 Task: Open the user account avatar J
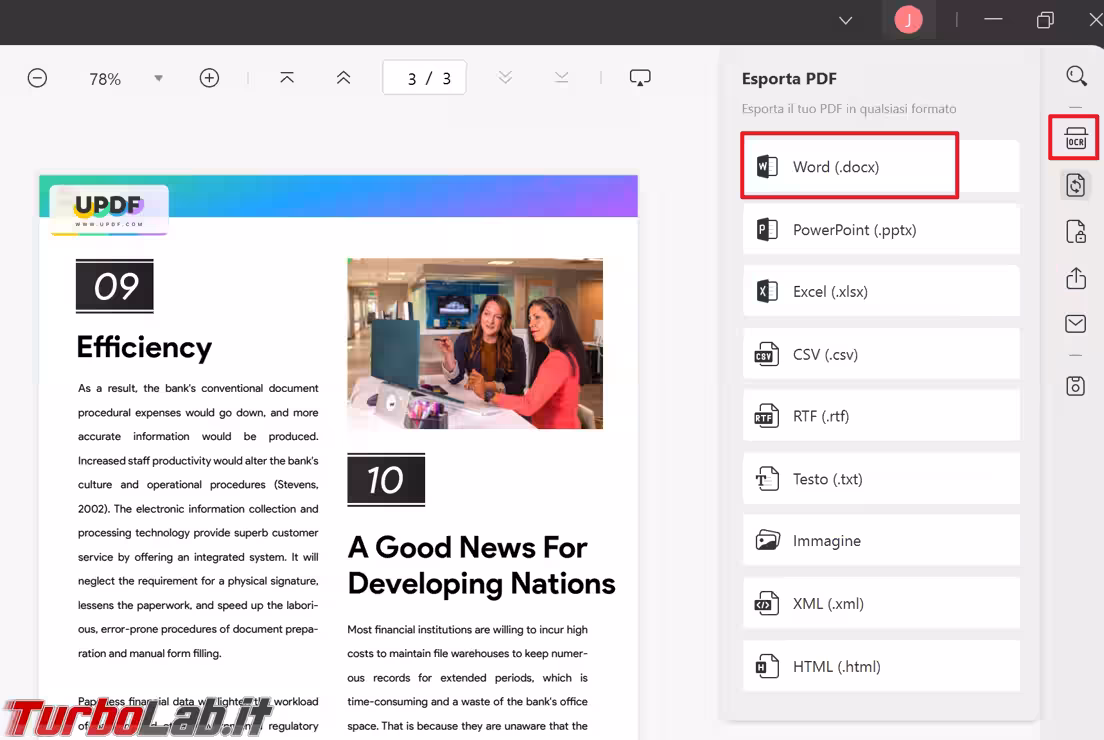pos(908,20)
